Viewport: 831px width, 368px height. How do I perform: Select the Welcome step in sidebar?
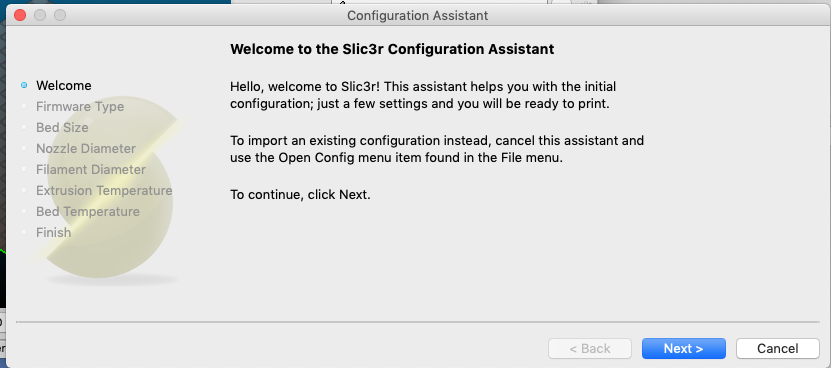(64, 85)
